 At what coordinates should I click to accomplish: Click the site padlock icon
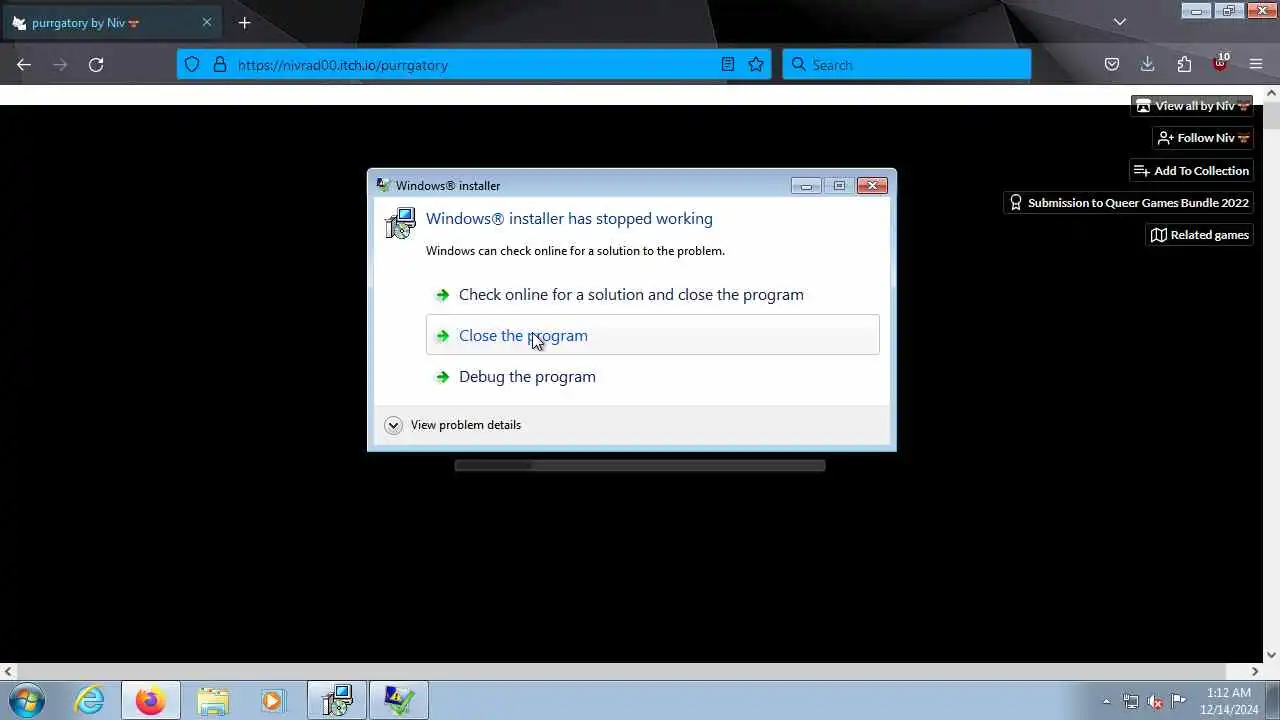[220, 65]
